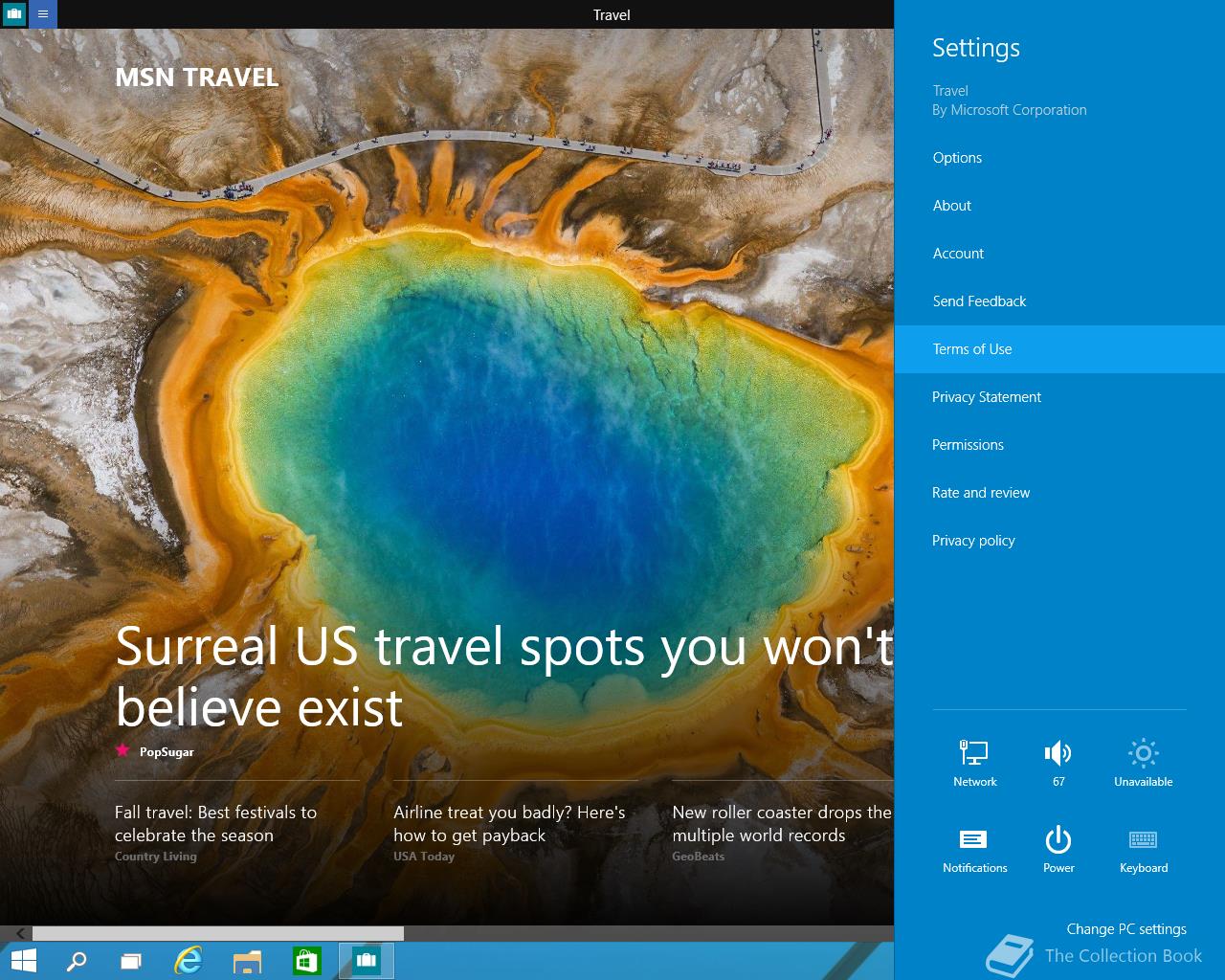The image size is (1225, 980).
Task: Open Fall travel Best festivals article
Action: click(x=215, y=823)
